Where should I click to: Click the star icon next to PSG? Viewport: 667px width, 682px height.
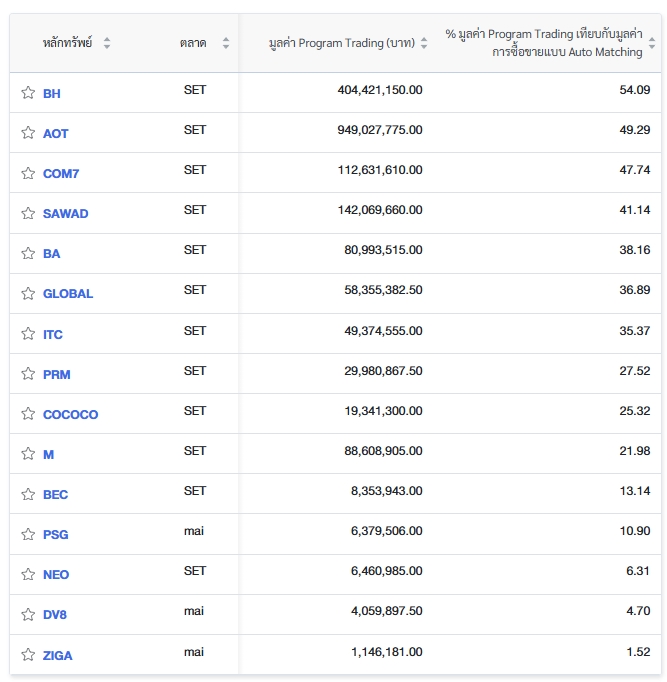point(28,534)
